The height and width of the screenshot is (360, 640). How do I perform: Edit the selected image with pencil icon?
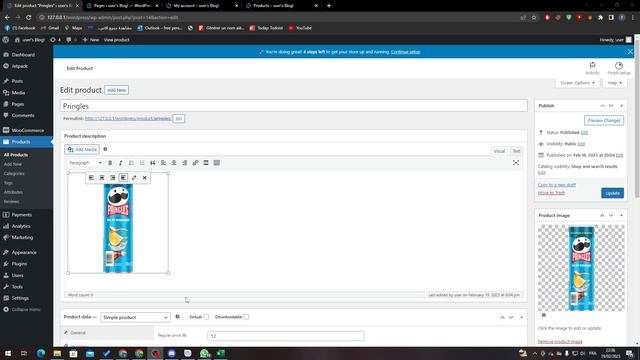point(134,178)
